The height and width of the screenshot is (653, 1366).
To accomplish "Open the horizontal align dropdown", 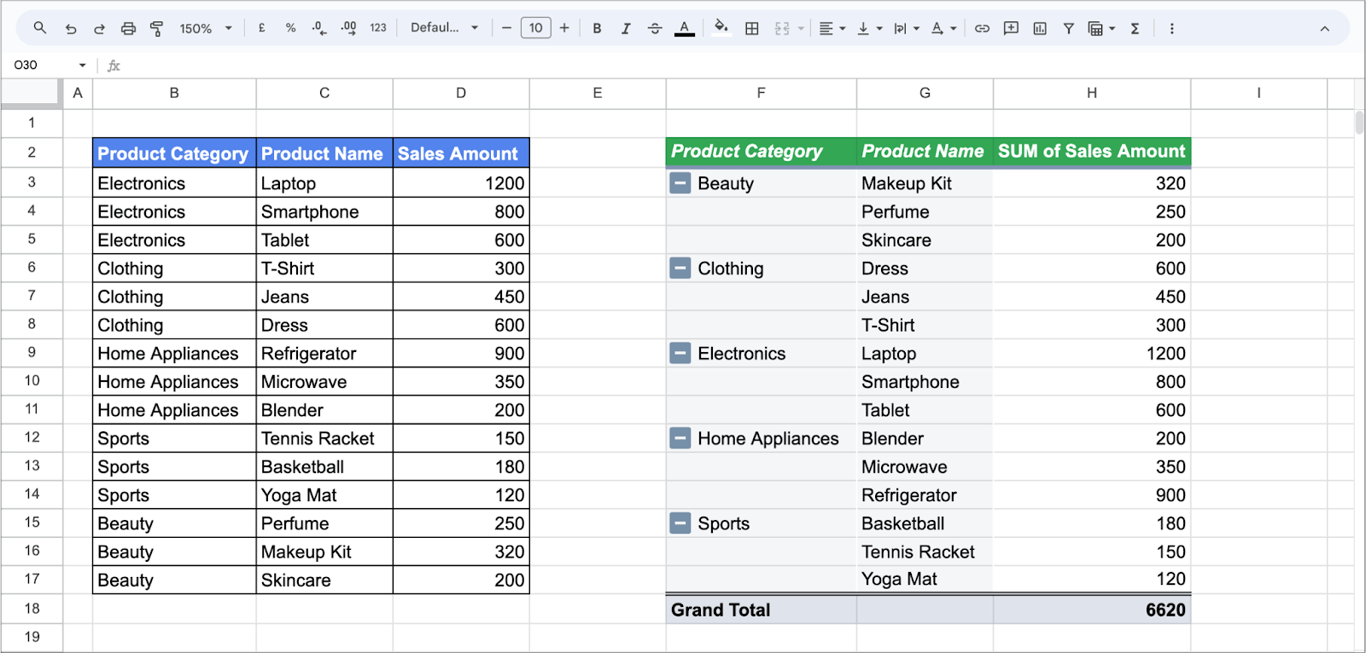I will tap(832, 28).
